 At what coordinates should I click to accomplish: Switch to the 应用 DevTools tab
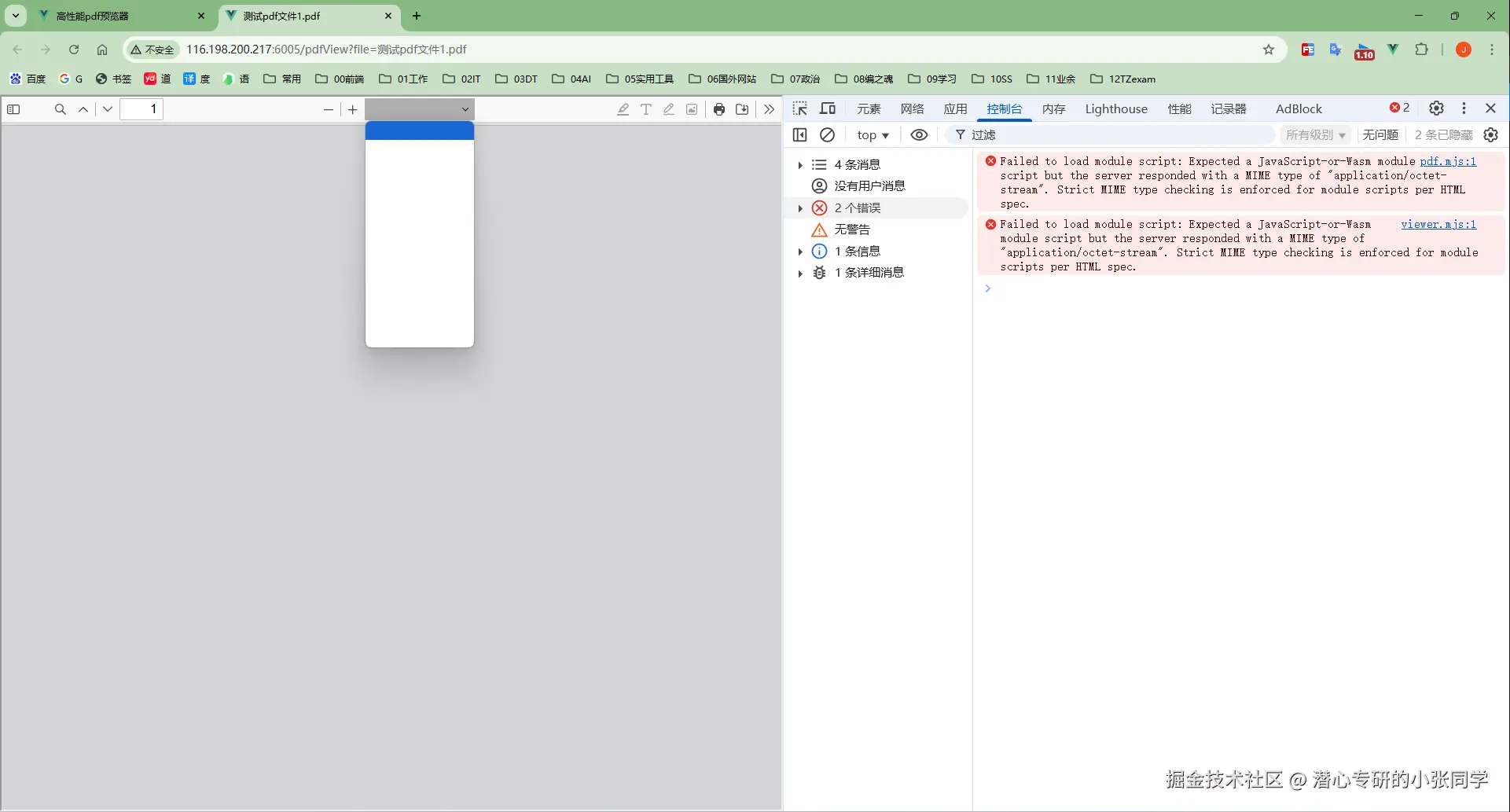(956, 109)
